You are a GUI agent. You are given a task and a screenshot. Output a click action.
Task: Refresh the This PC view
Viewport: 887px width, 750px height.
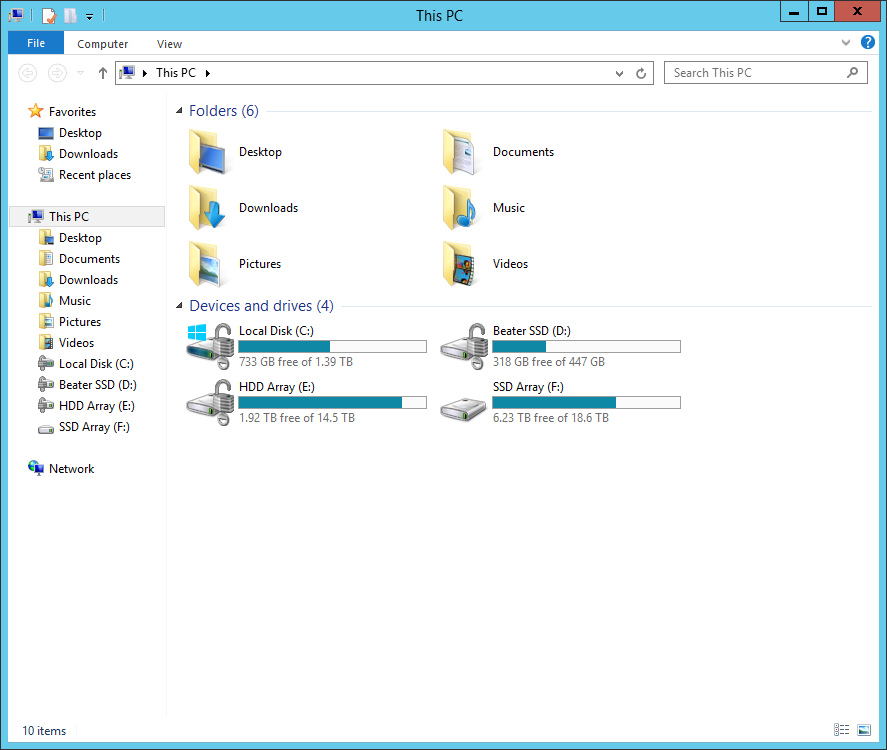[641, 74]
